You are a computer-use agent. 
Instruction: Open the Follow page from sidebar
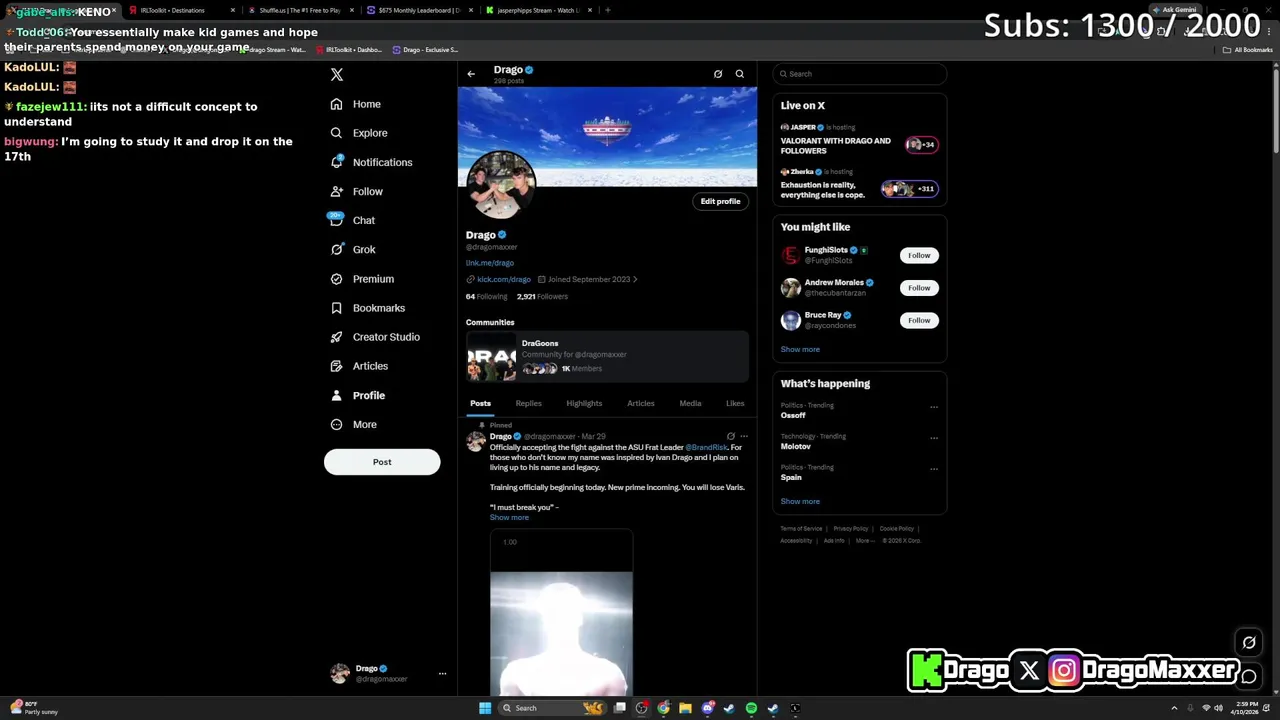(x=357, y=191)
